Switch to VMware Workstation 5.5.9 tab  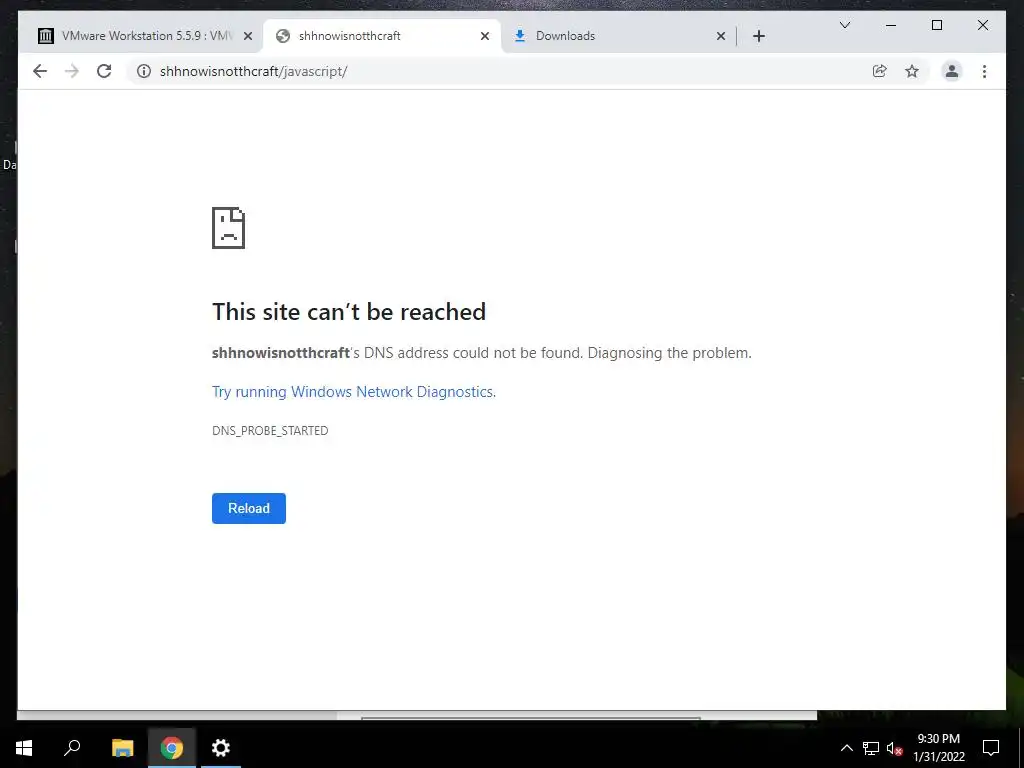coord(145,36)
